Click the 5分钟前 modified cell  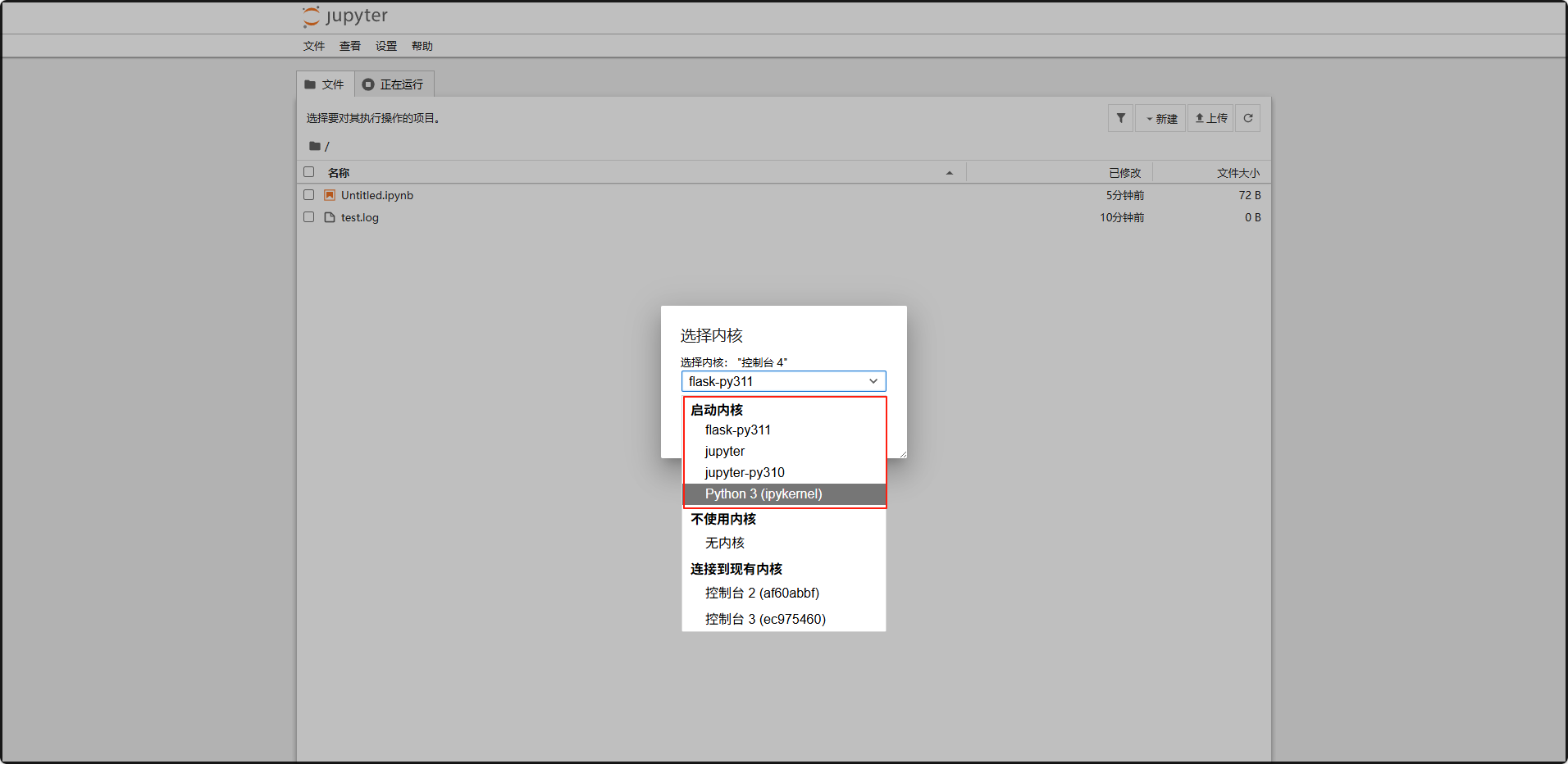pyautogui.click(x=1124, y=195)
